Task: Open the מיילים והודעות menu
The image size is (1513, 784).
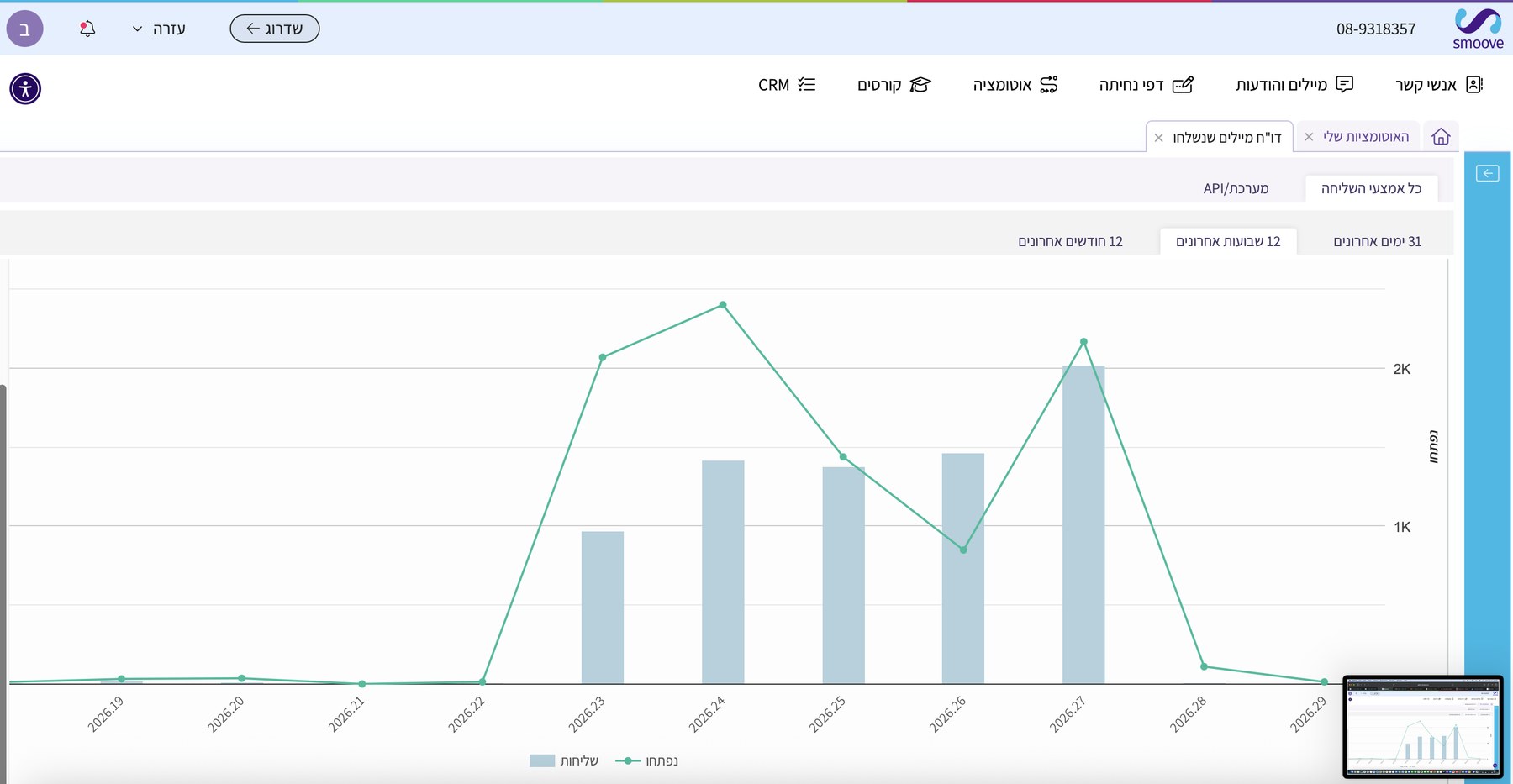Action: tap(1294, 85)
